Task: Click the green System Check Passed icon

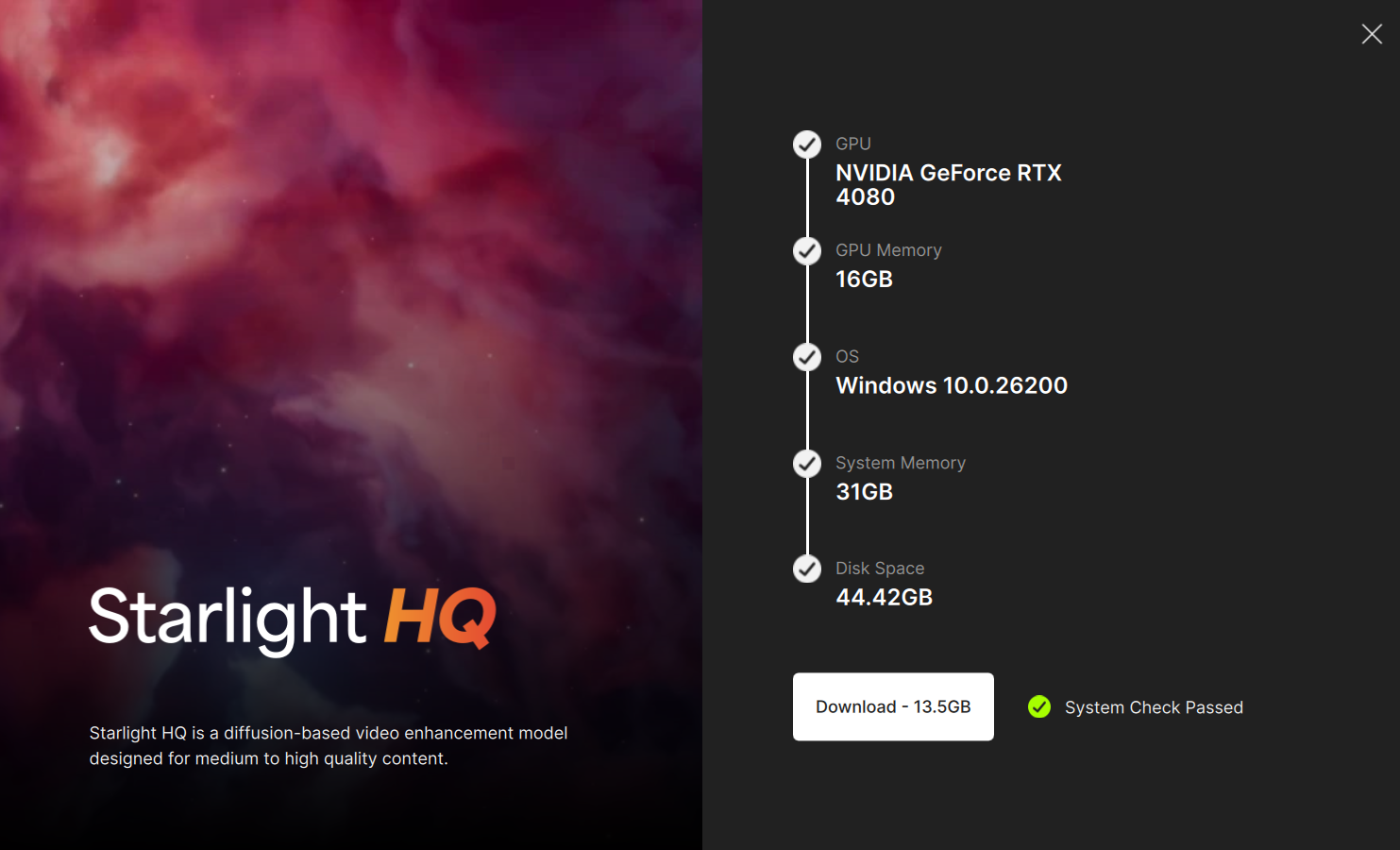Action: (x=1039, y=706)
